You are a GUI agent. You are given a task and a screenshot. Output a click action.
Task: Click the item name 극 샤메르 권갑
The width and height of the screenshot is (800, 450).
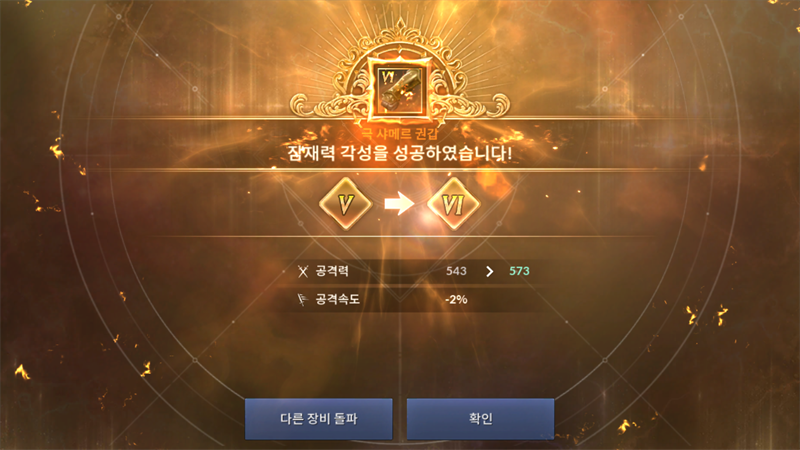point(400,134)
